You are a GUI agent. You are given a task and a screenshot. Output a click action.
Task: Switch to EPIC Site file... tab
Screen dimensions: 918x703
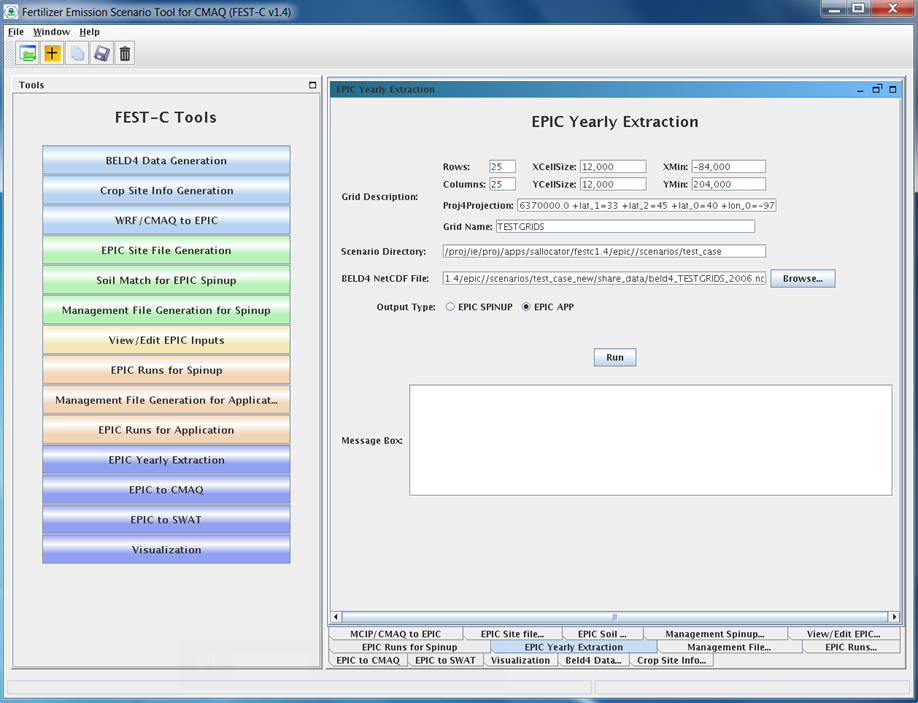pos(512,634)
